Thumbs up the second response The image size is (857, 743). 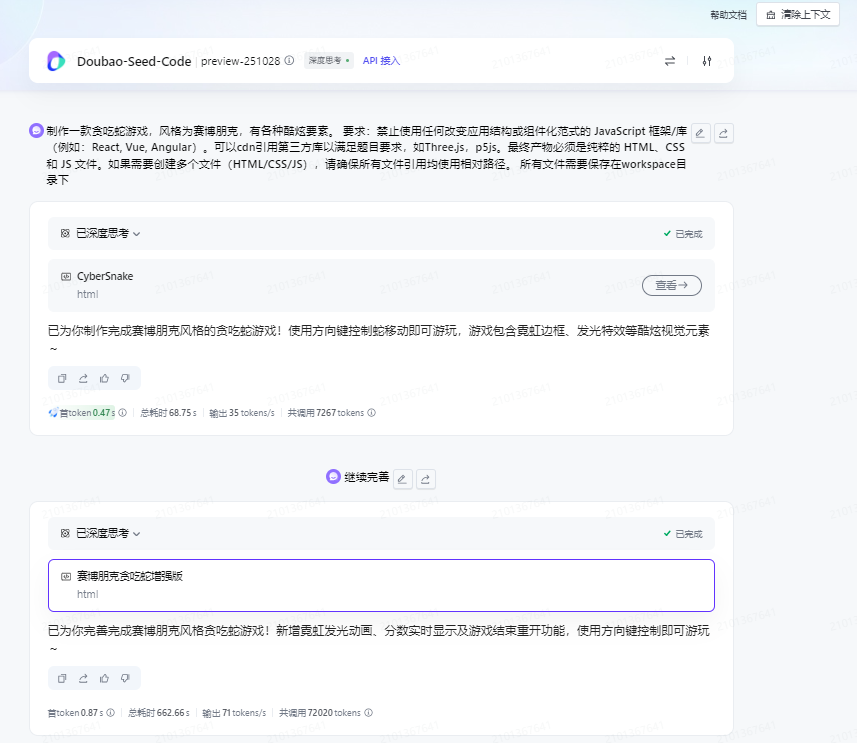pyautogui.click(x=104, y=678)
